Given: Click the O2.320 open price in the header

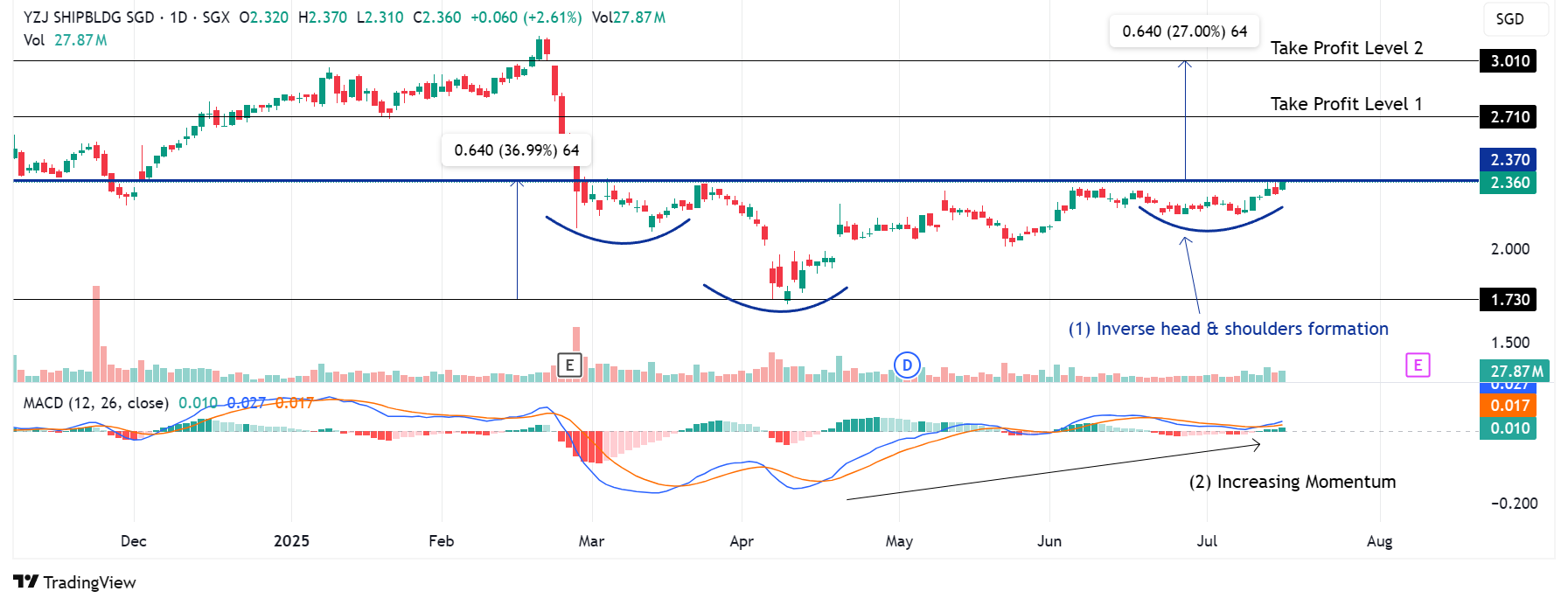Looking at the screenshot, I should click(263, 17).
